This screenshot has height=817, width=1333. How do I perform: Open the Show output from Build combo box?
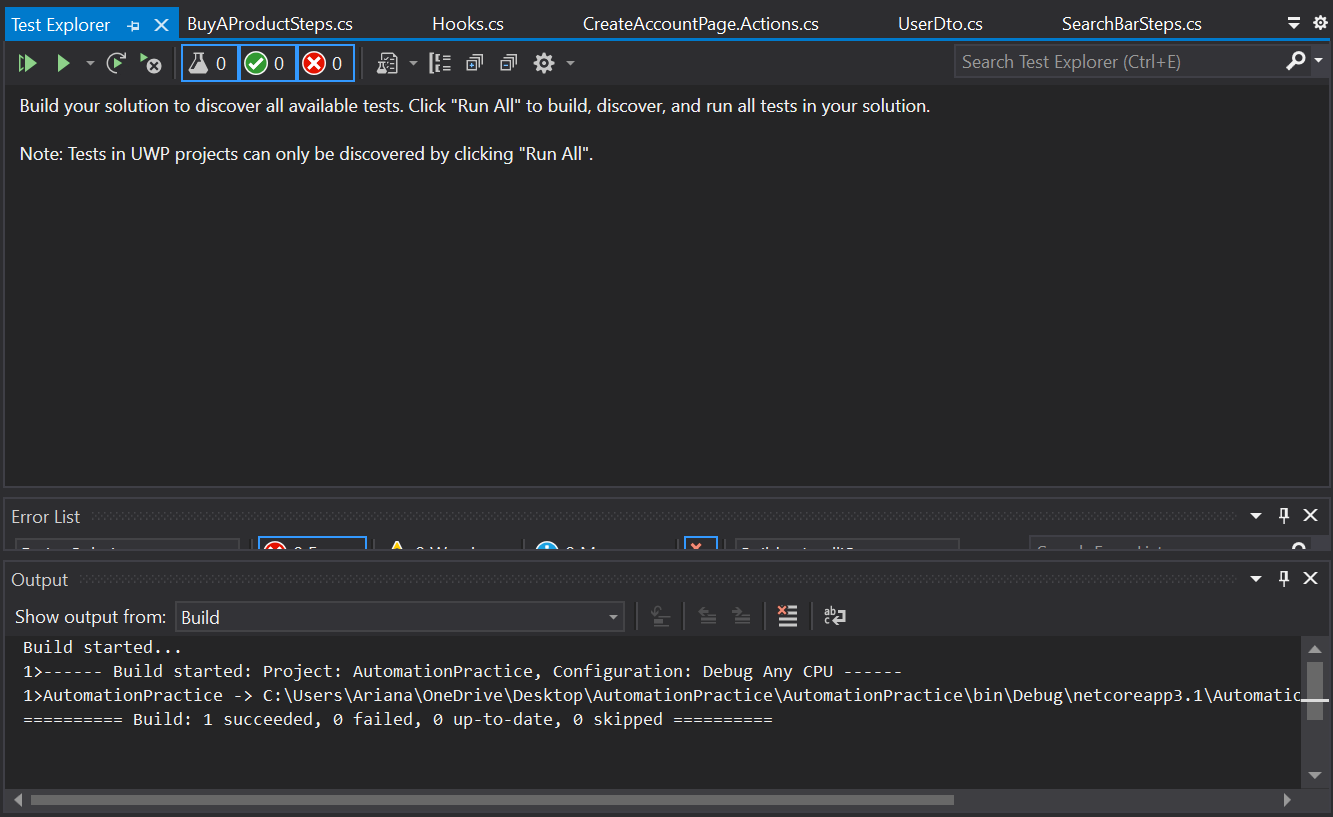point(400,617)
